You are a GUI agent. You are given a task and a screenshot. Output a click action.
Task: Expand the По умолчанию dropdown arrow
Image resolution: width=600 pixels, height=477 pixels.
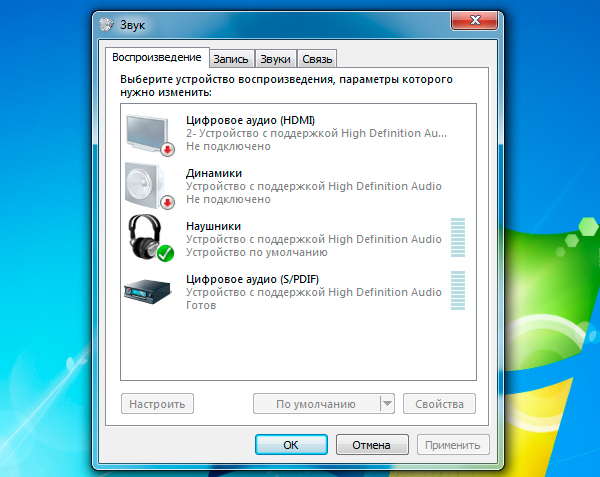coord(387,404)
